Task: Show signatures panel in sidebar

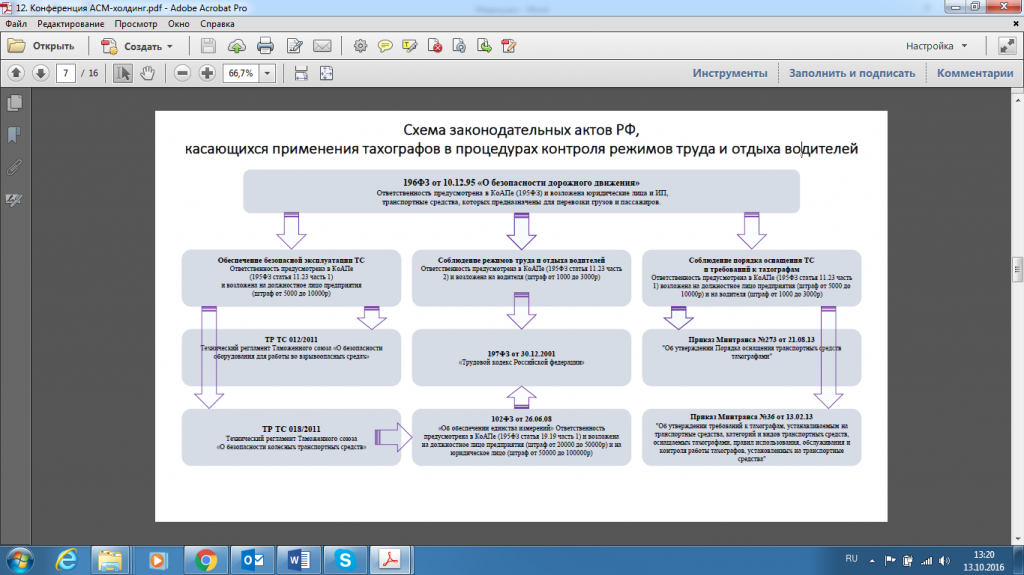Action: [14, 199]
